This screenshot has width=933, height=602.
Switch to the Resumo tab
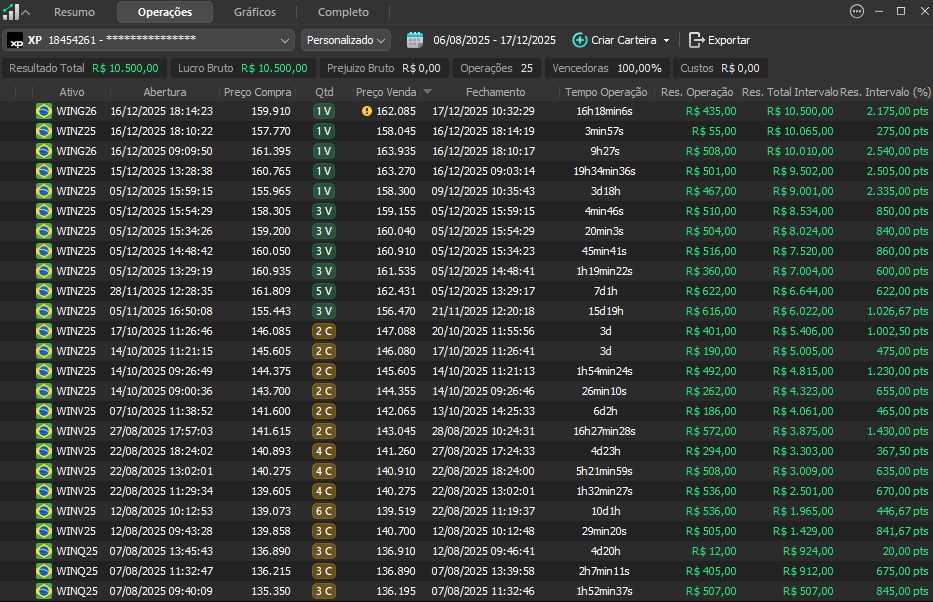pyautogui.click(x=75, y=12)
